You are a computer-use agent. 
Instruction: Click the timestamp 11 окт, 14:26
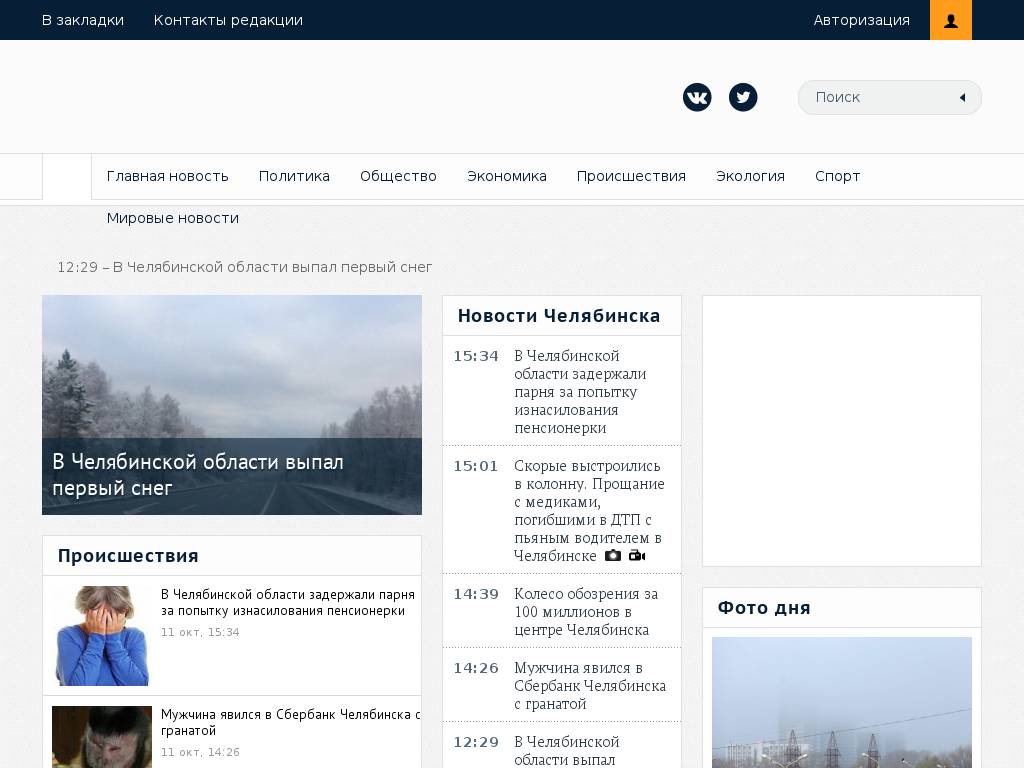(200, 752)
